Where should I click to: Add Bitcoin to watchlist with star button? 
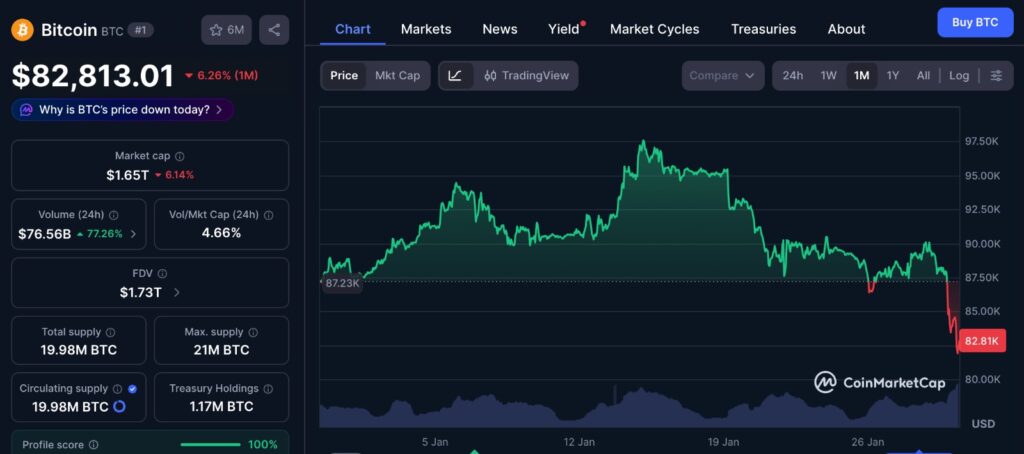pos(226,29)
